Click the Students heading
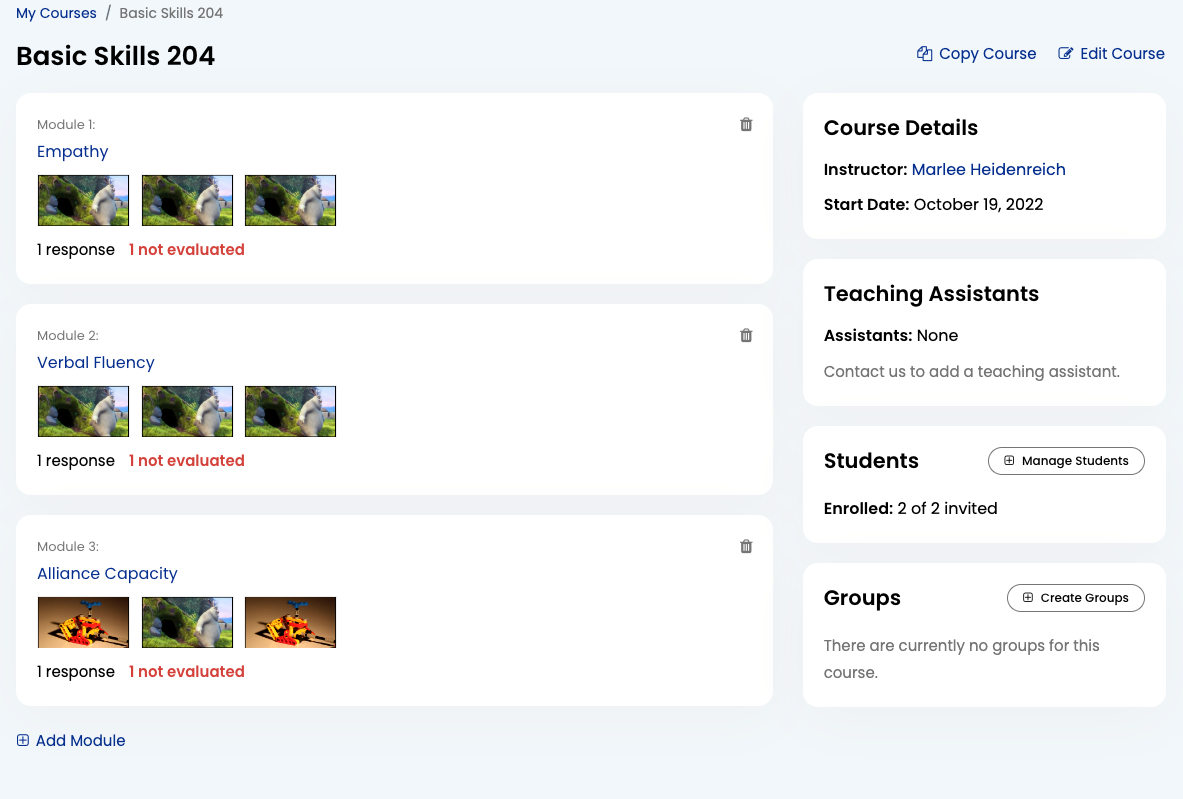The width and height of the screenshot is (1183, 799). (x=871, y=461)
